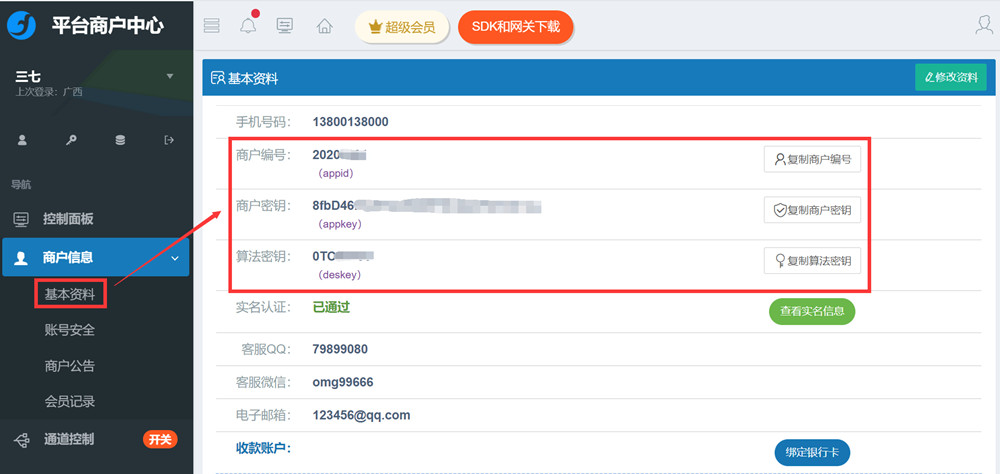The height and width of the screenshot is (474, 1000).
Task: Click the monitor icon in top toolbar
Action: pos(285,26)
